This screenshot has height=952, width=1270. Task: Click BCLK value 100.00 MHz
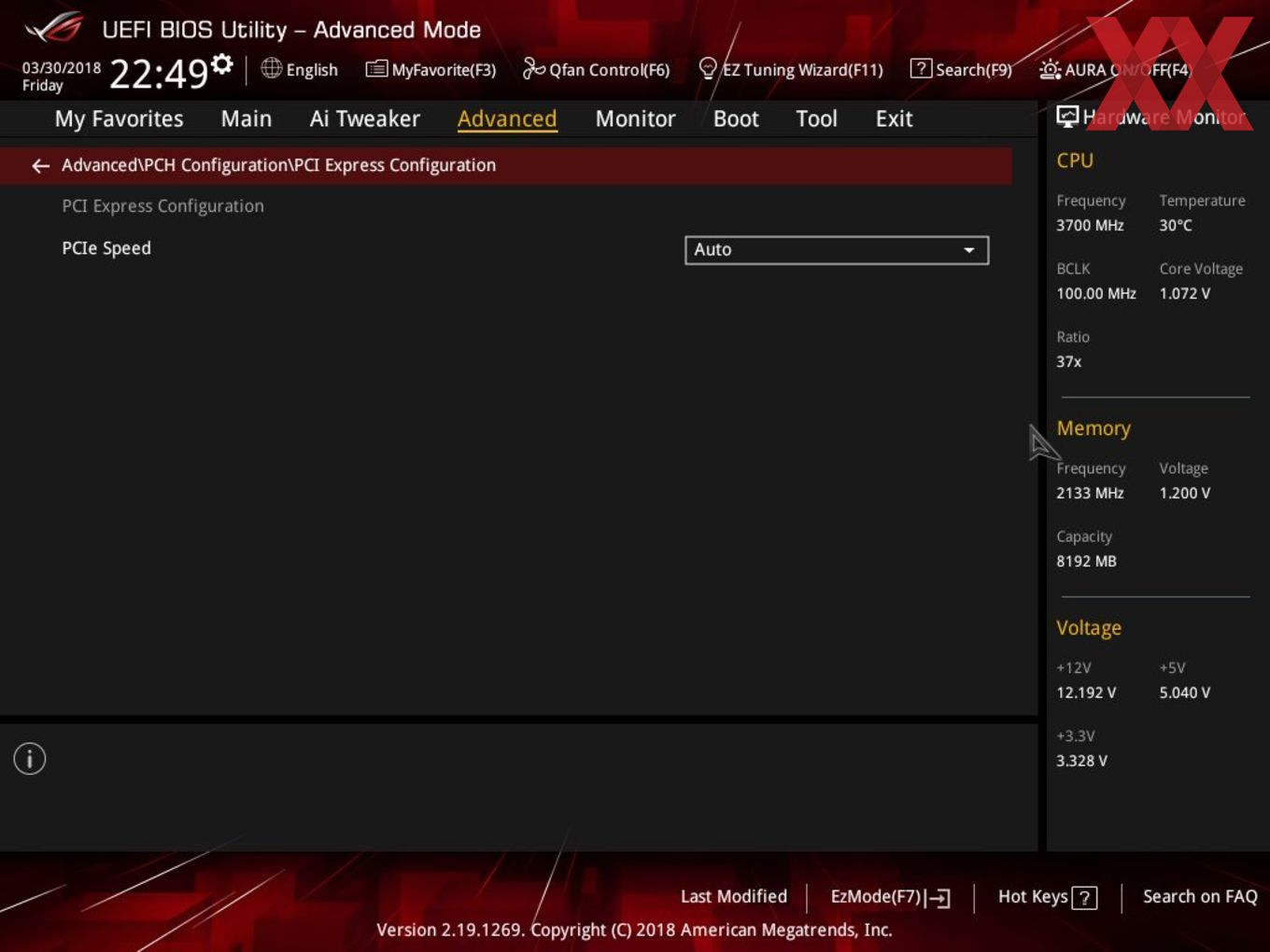tap(1096, 293)
